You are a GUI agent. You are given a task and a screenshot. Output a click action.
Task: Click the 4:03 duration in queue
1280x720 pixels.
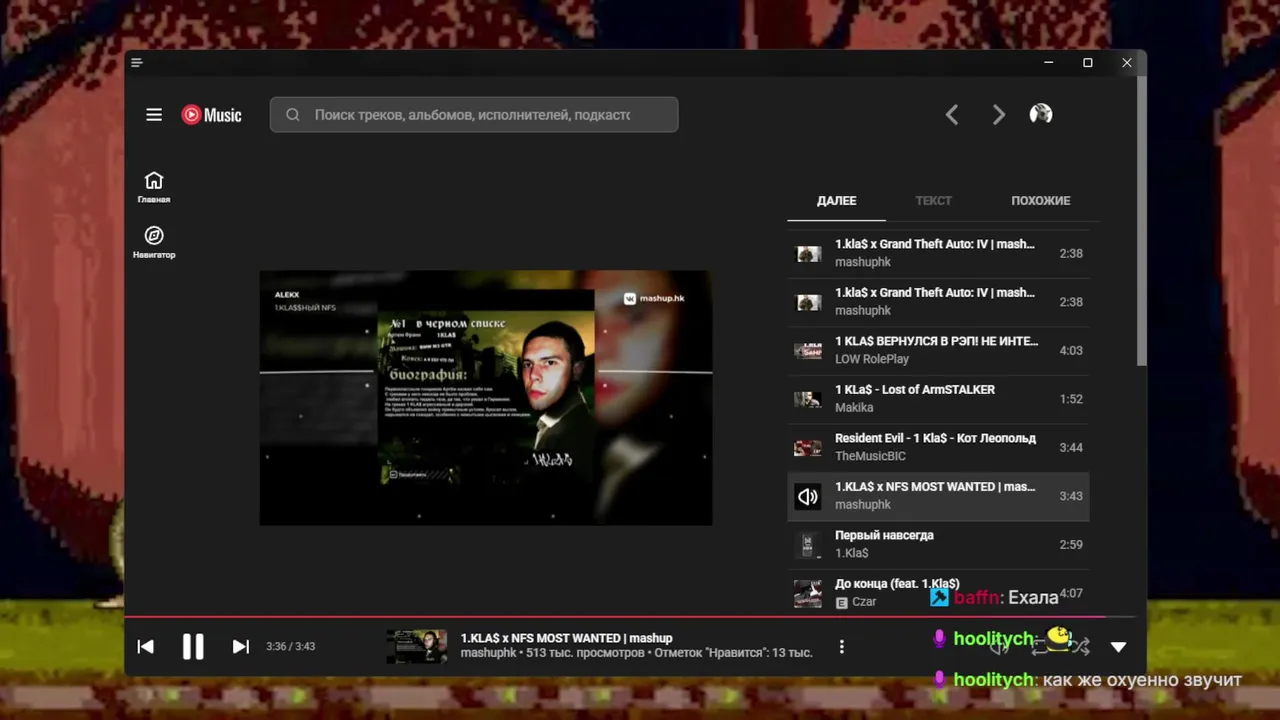(x=1071, y=351)
